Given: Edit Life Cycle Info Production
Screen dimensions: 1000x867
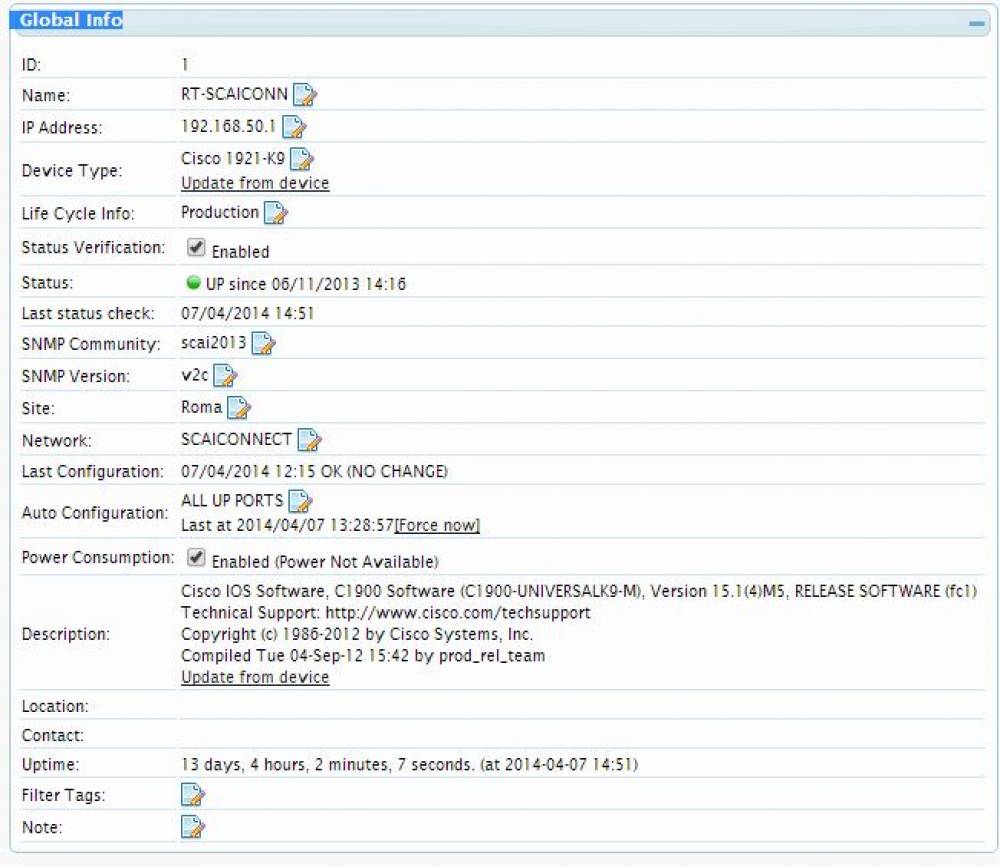Looking at the screenshot, I should [276, 213].
